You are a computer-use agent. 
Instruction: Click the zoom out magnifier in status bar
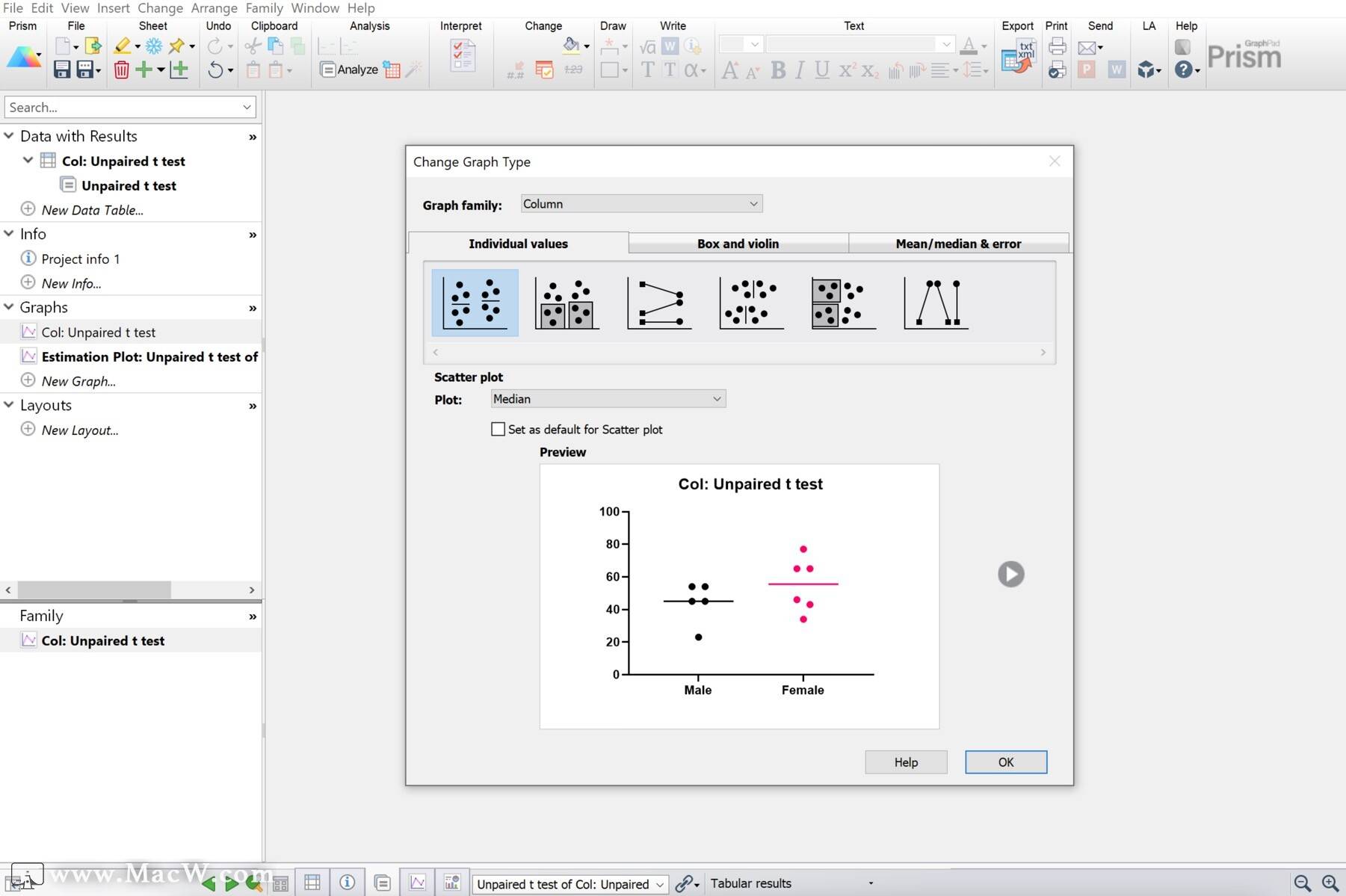(1303, 883)
